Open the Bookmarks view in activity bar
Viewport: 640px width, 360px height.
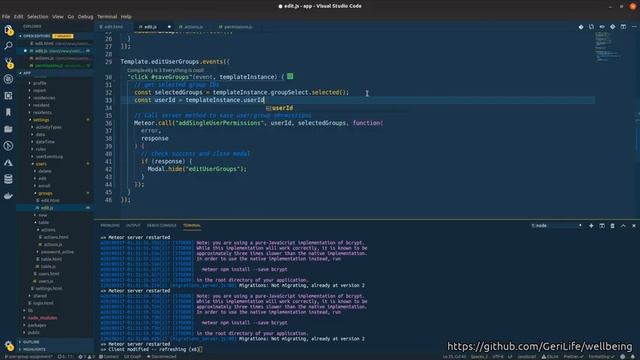click(x=8, y=112)
